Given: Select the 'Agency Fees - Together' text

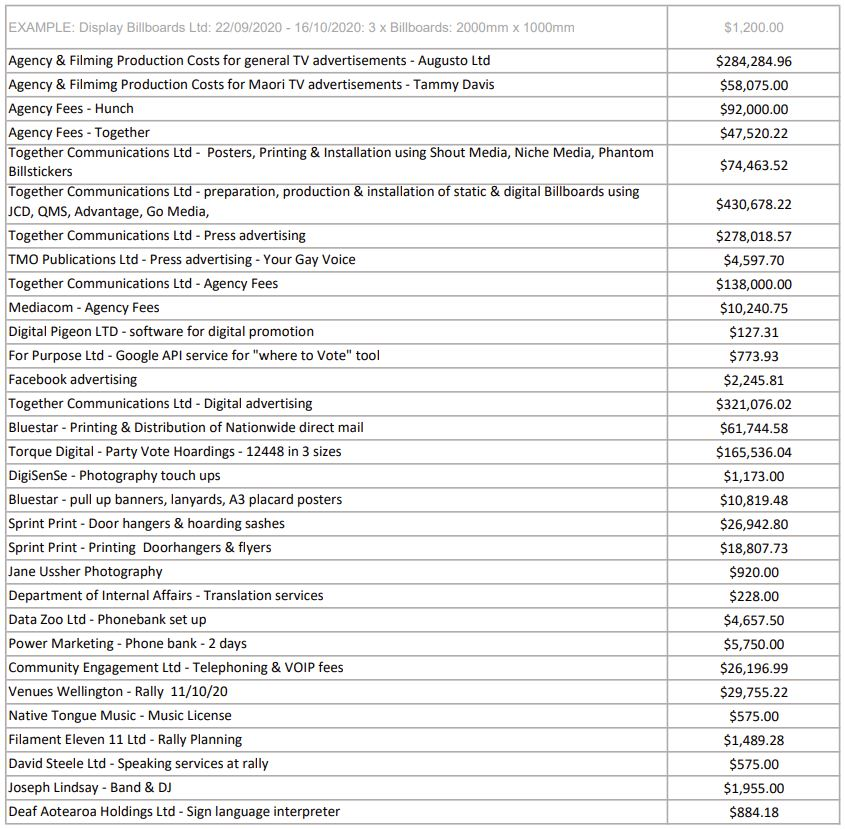Looking at the screenshot, I should click(79, 133).
